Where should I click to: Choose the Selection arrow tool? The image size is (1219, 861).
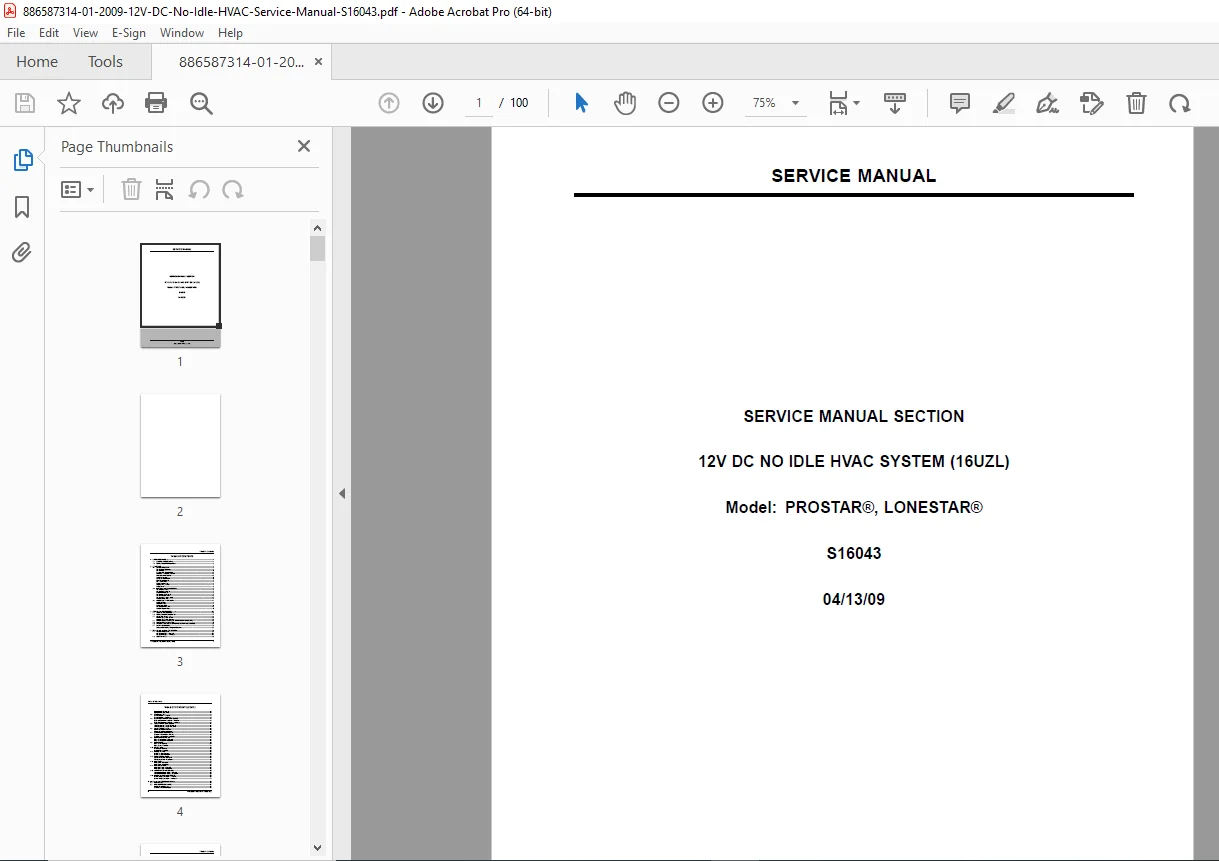[581, 103]
